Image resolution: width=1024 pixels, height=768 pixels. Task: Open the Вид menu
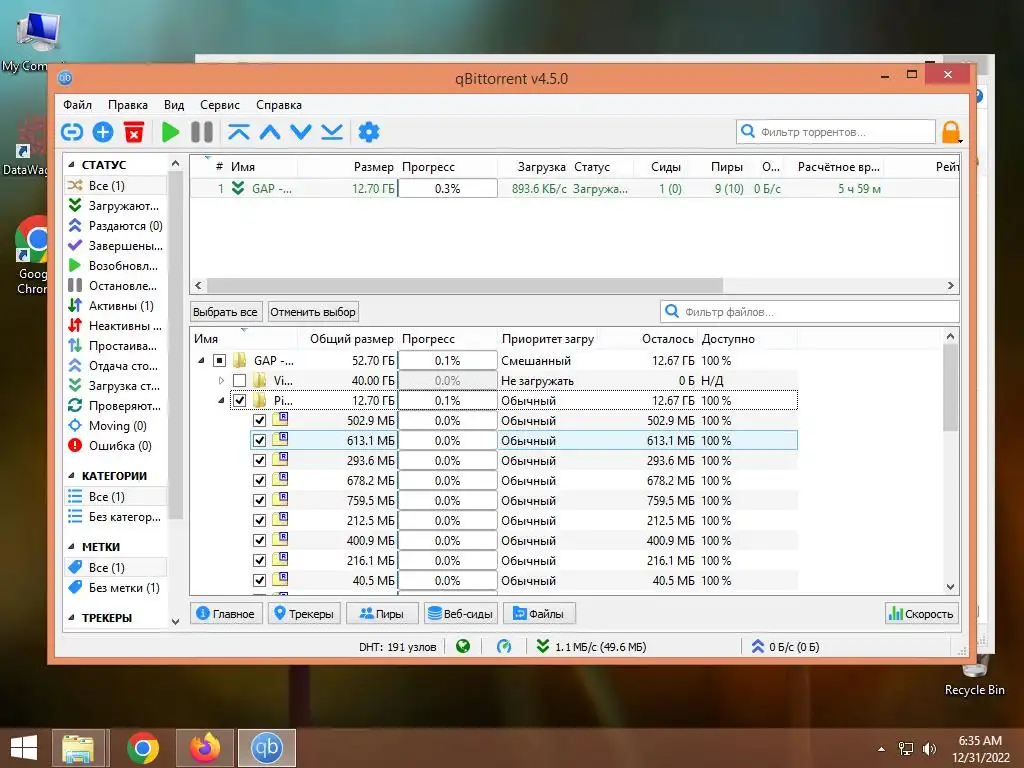pos(174,104)
